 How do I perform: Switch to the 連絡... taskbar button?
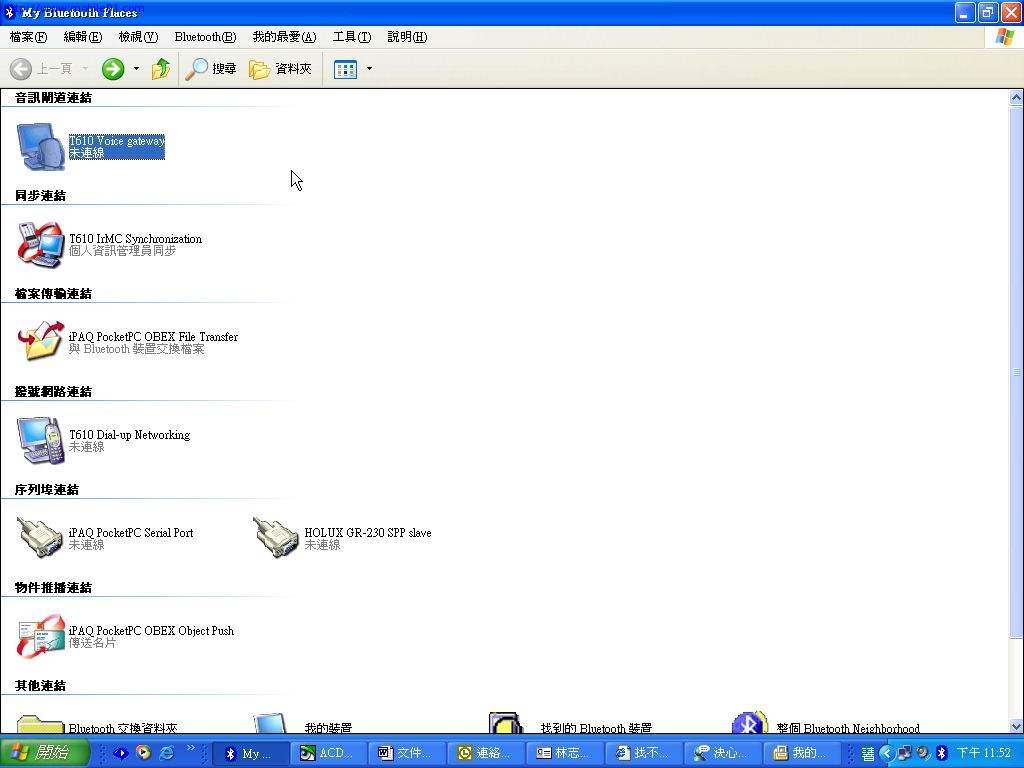click(x=485, y=753)
